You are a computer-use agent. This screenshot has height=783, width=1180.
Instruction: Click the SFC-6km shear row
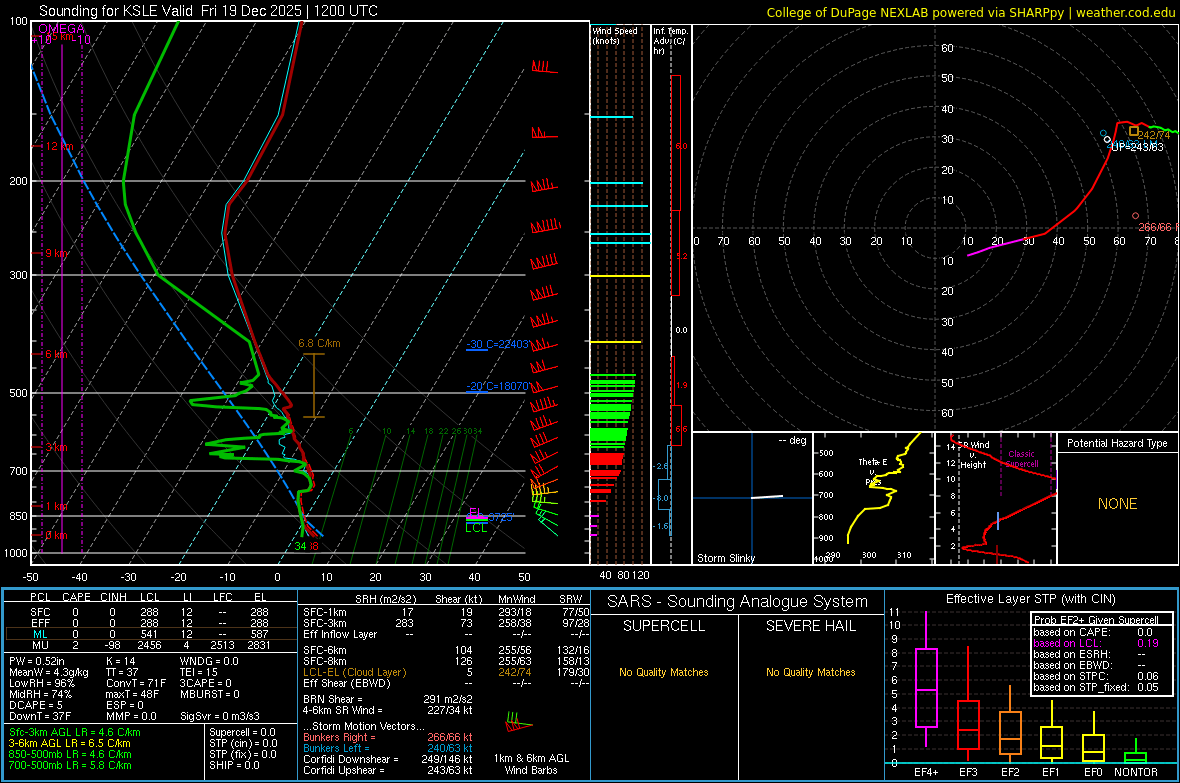[446, 650]
